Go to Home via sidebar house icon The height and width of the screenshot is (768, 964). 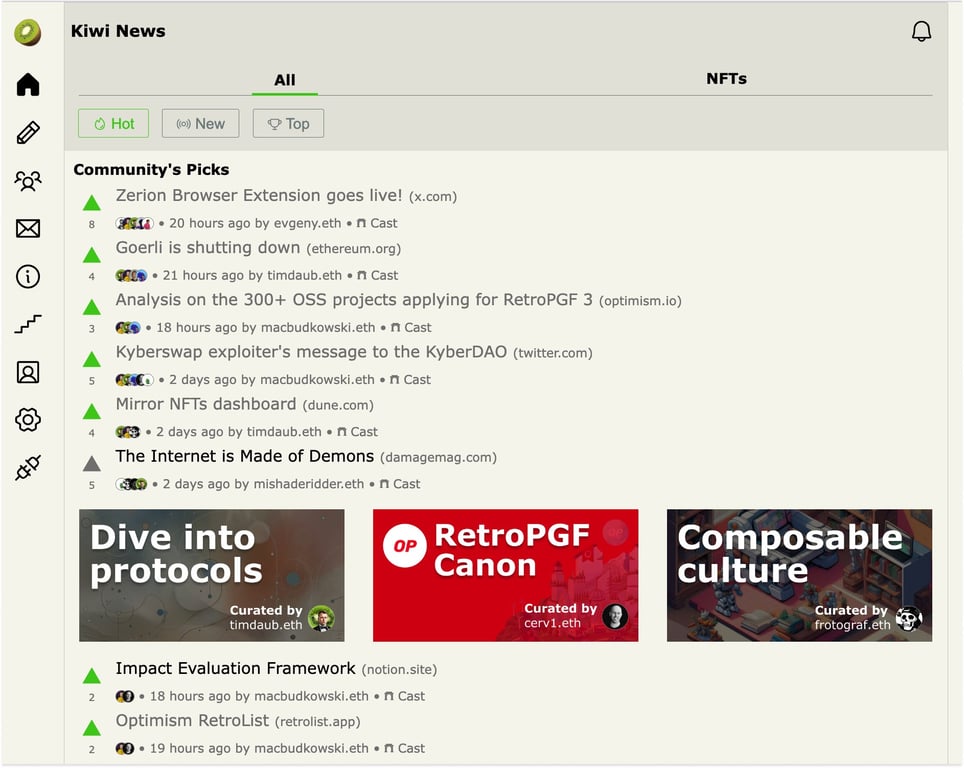(28, 84)
